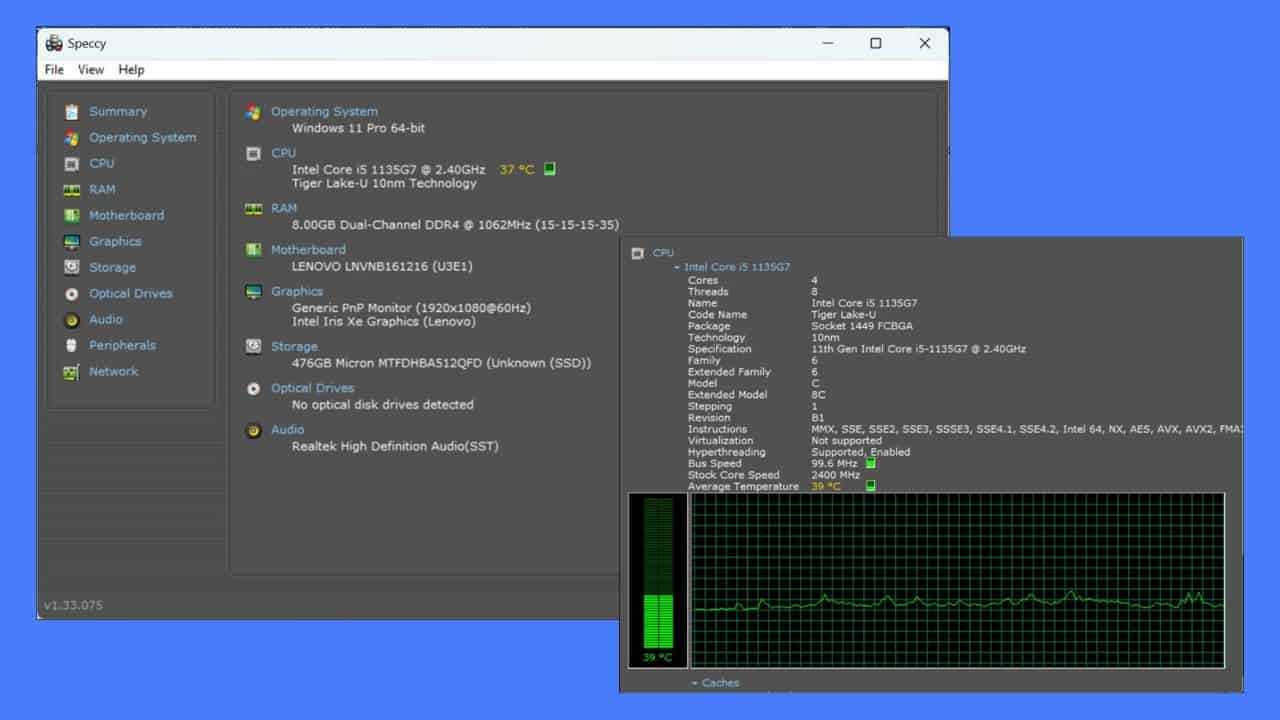Click the version number v1.33.075
Viewport: 1280px width, 720px height.
[73, 605]
